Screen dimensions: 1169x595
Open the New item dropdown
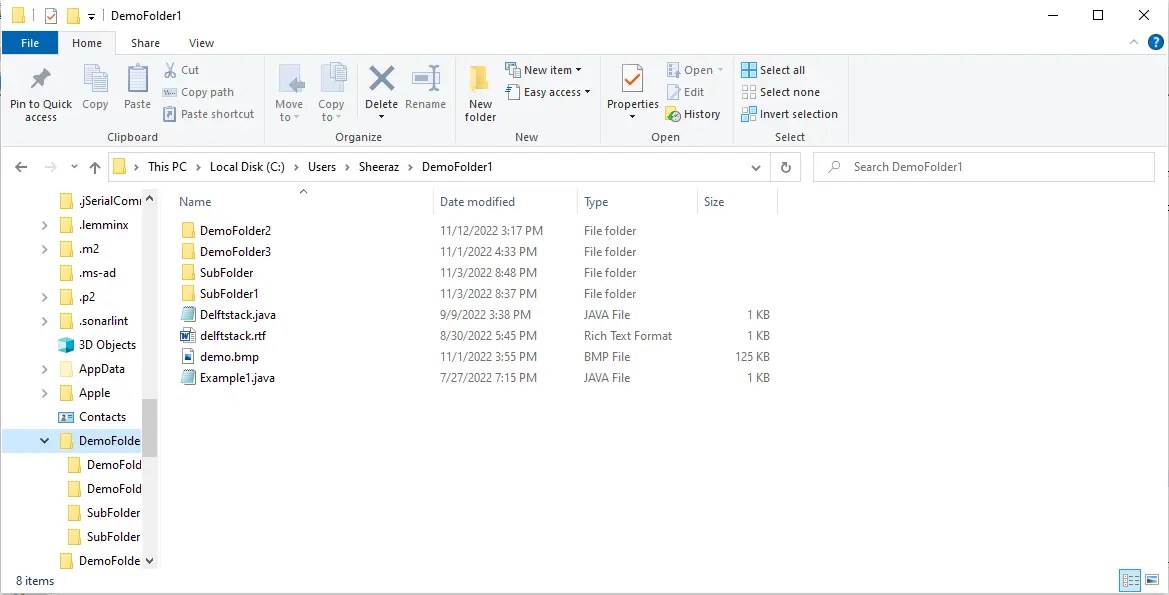546,69
